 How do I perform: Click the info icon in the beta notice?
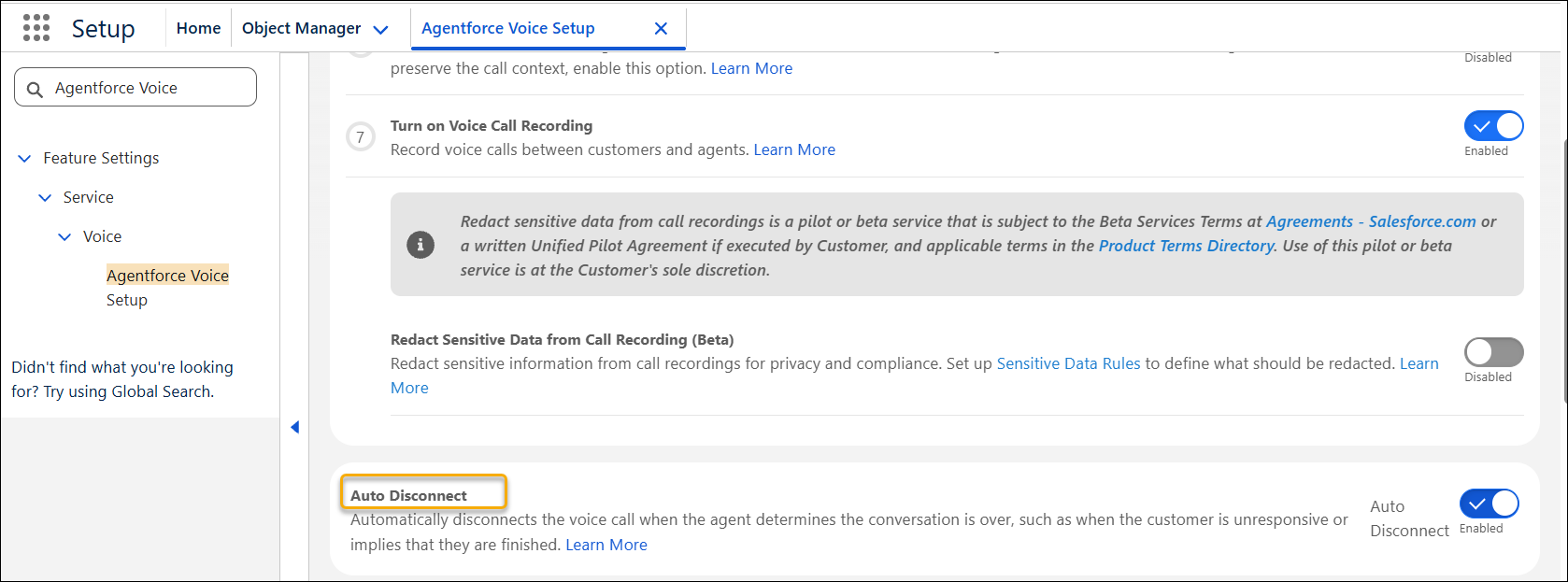tap(421, 245)
